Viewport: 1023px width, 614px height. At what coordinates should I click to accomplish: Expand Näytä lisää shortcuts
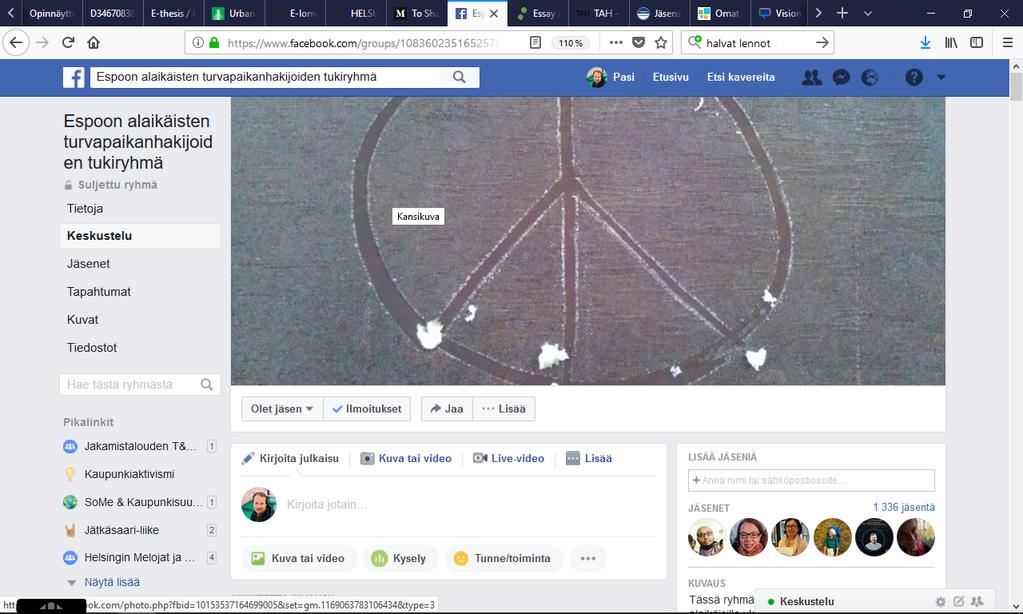(112, 582)
